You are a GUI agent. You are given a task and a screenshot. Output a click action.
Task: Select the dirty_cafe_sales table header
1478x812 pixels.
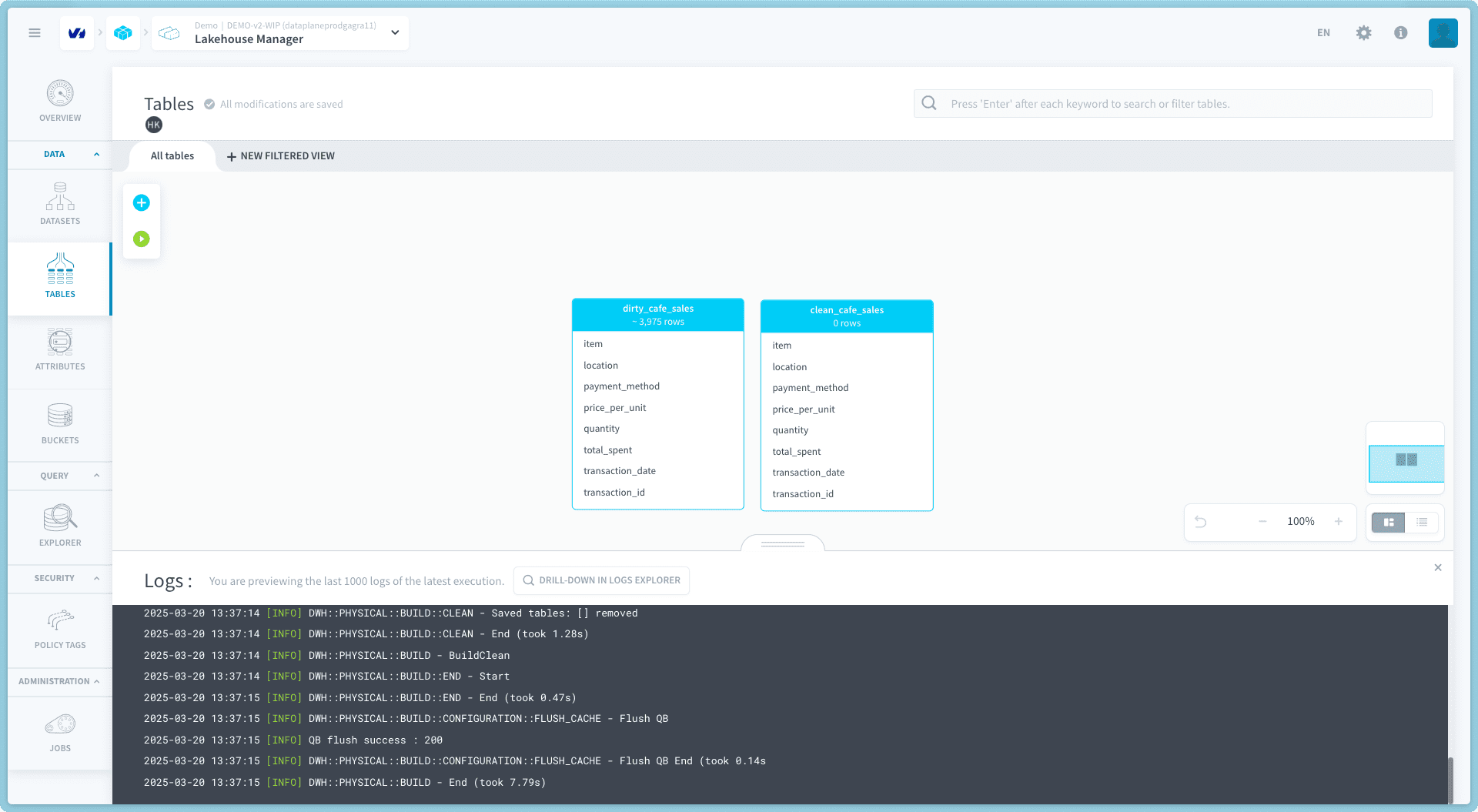tap(658, 315)
